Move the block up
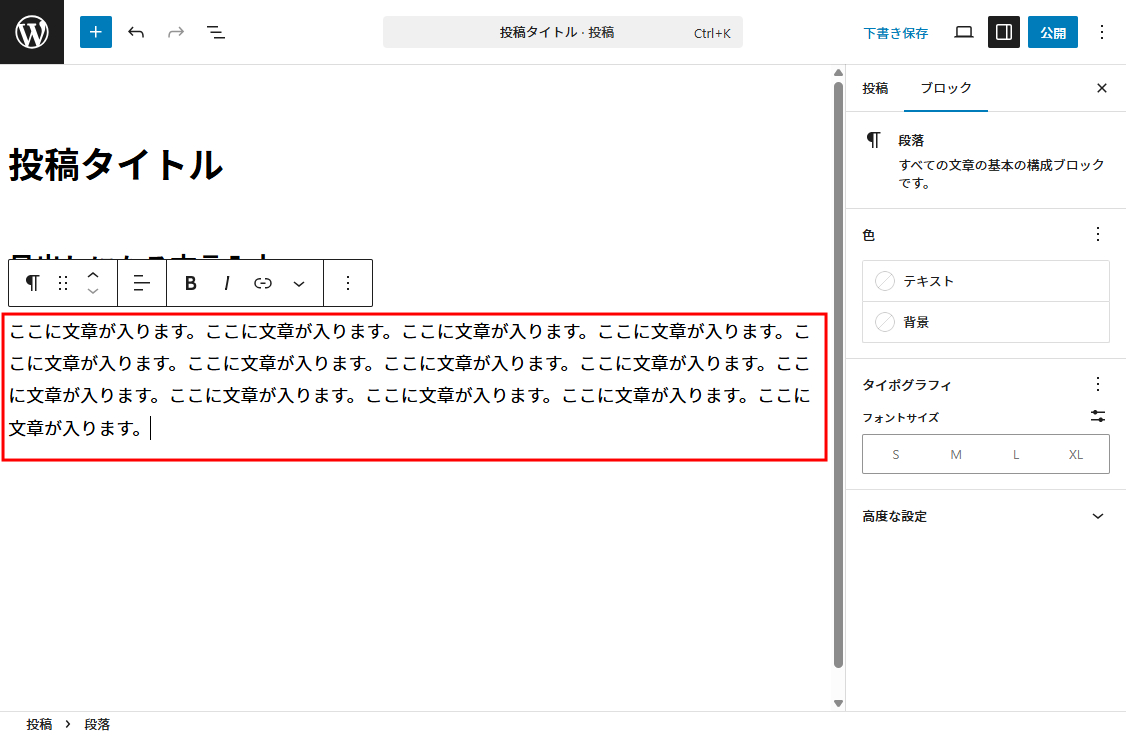Screen dimensions: 1126x736 coord(93,274)
